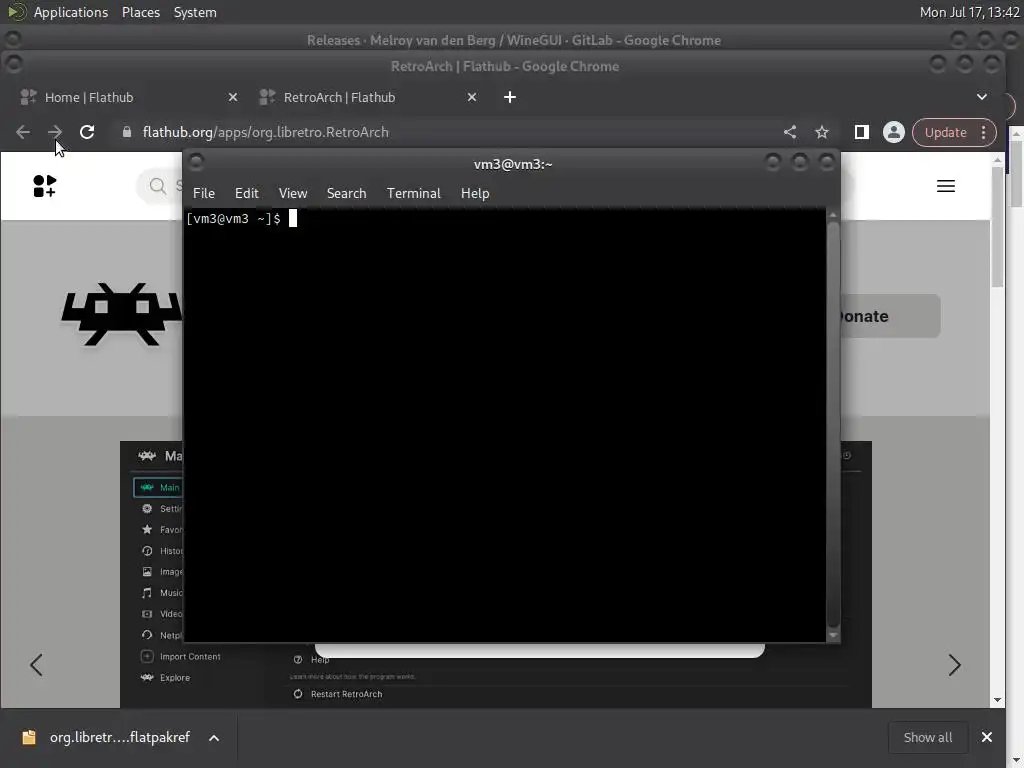The image size is (1024, 768).
Task: Click the RetroArch invader app logo
Action: pyautogui.click(x=121, y=314)
